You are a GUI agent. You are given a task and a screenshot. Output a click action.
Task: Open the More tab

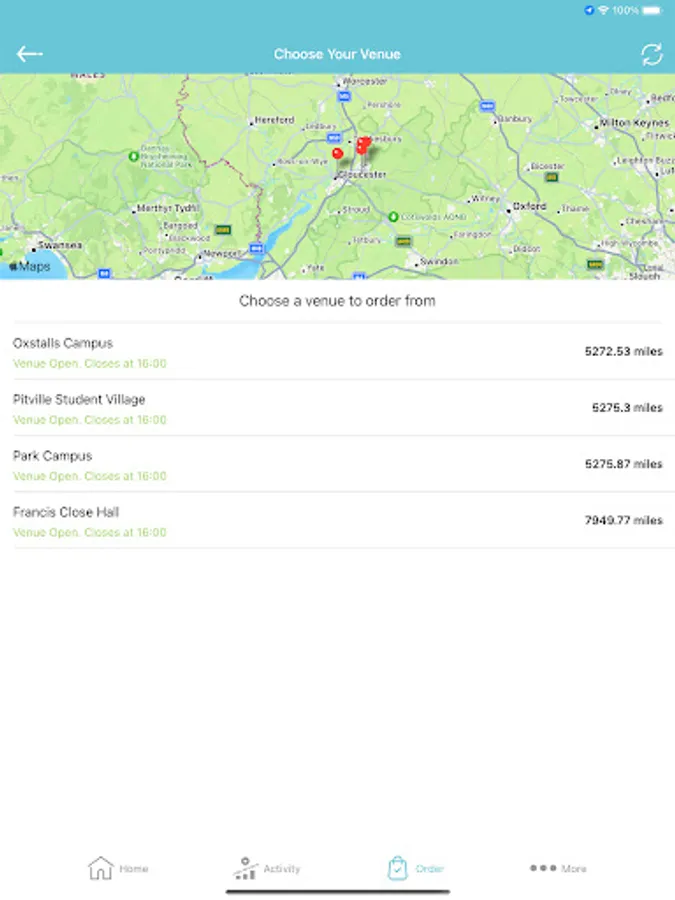[558, 868]
